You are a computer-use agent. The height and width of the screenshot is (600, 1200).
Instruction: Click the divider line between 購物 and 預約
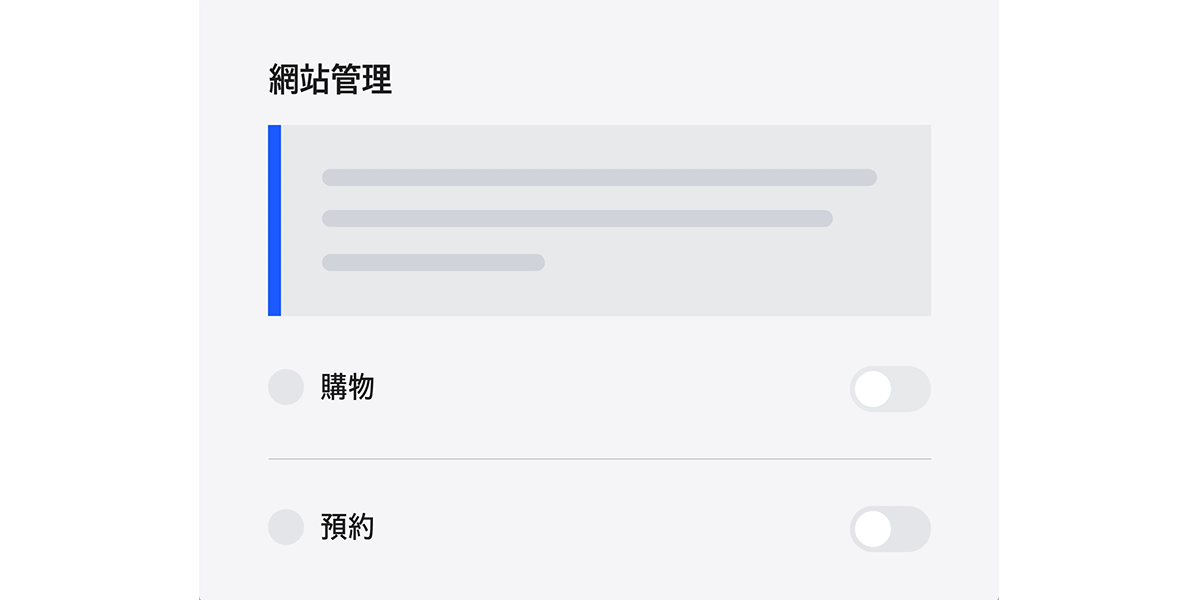click(599, 459)
